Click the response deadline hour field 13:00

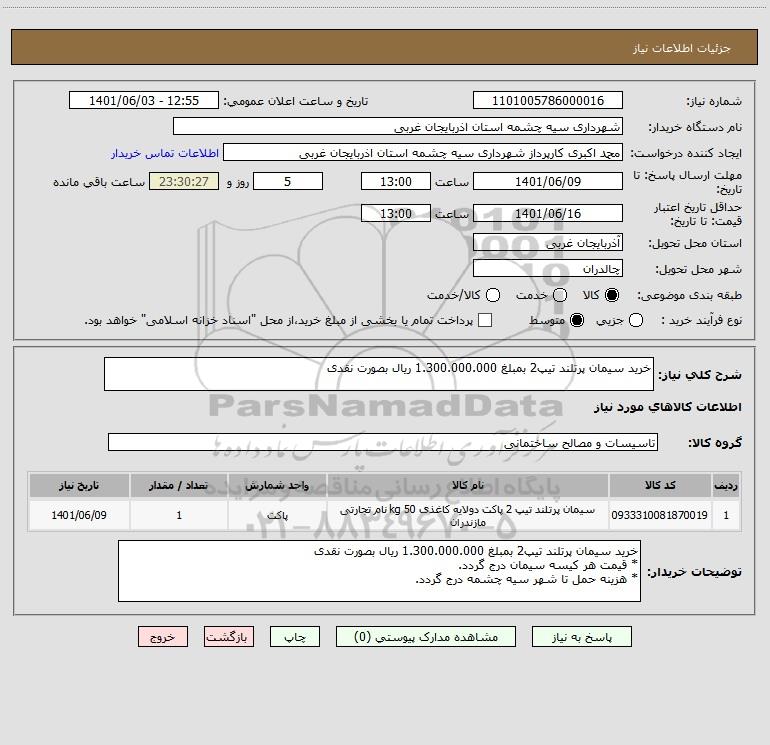coord(396,181)
